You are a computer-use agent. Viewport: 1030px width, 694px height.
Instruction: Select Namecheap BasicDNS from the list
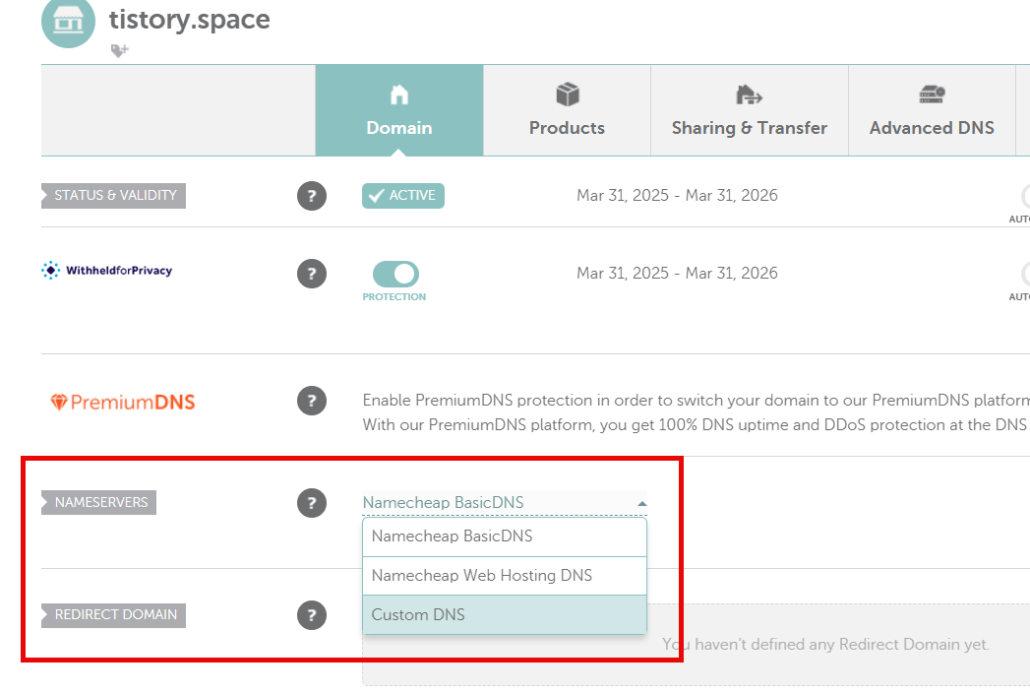click(504, 536)
